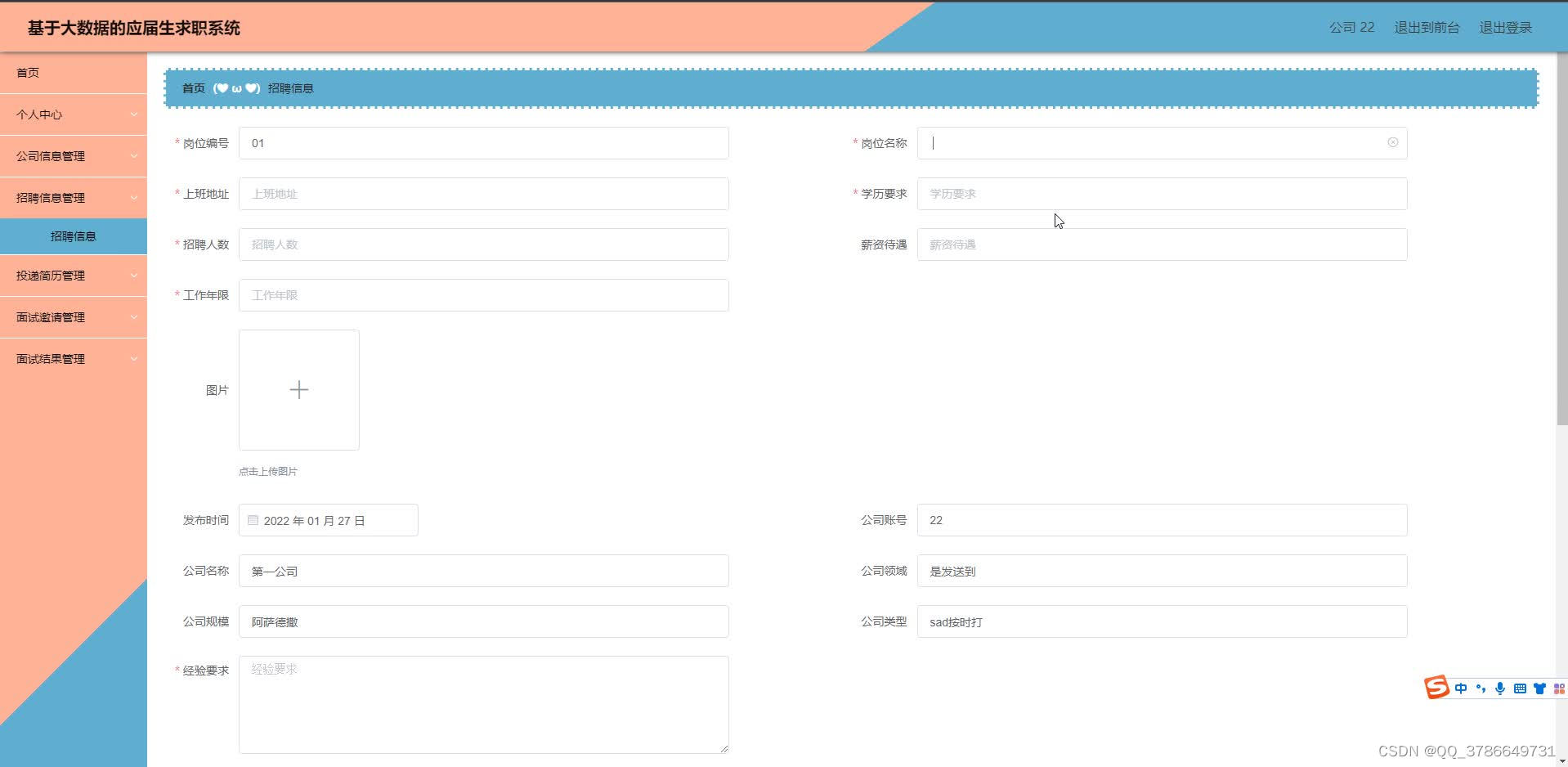
Task: Click the 公司名称 field showing 第一公司
Action: pos(484,571)
